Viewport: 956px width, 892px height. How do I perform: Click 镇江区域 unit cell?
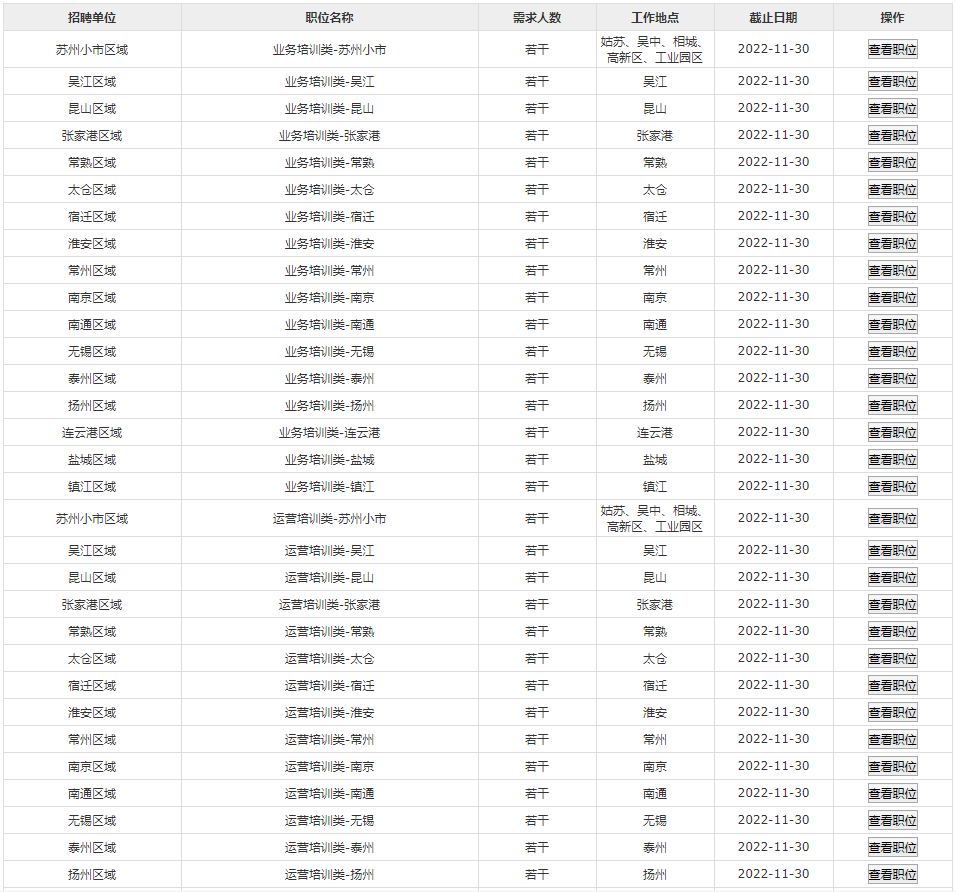click(92, 487)
